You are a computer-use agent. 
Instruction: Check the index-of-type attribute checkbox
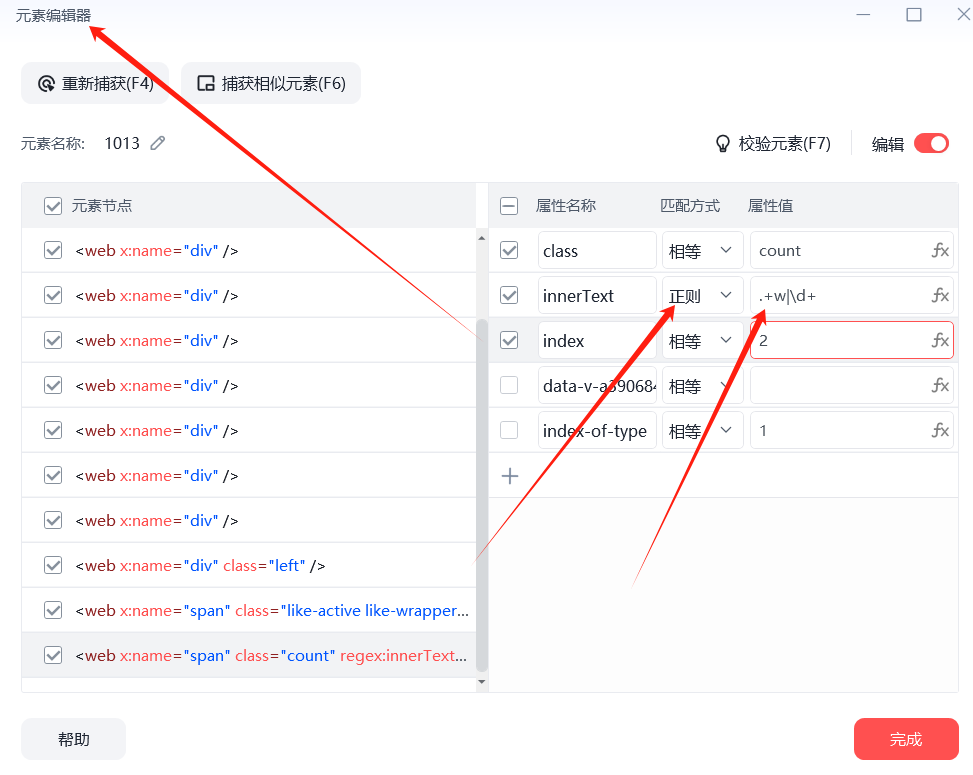(x=509, y=431)
